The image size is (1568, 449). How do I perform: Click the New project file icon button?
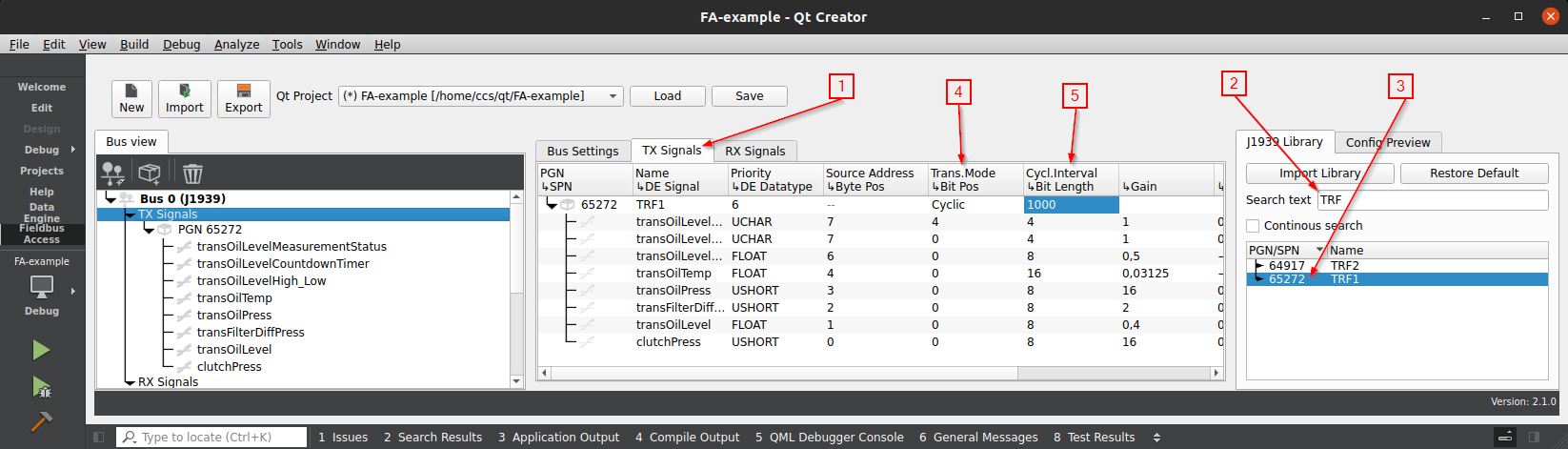[x=131, y=98]
